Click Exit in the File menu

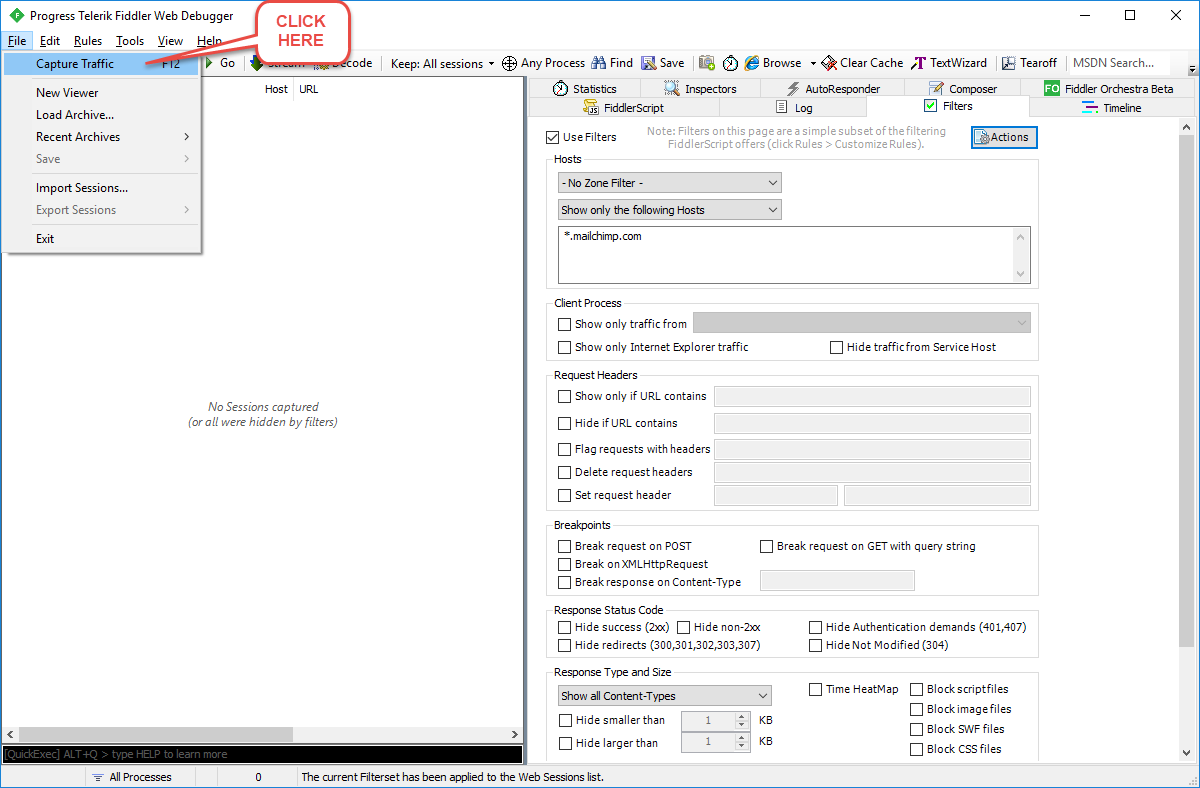[x=101, y=239]
